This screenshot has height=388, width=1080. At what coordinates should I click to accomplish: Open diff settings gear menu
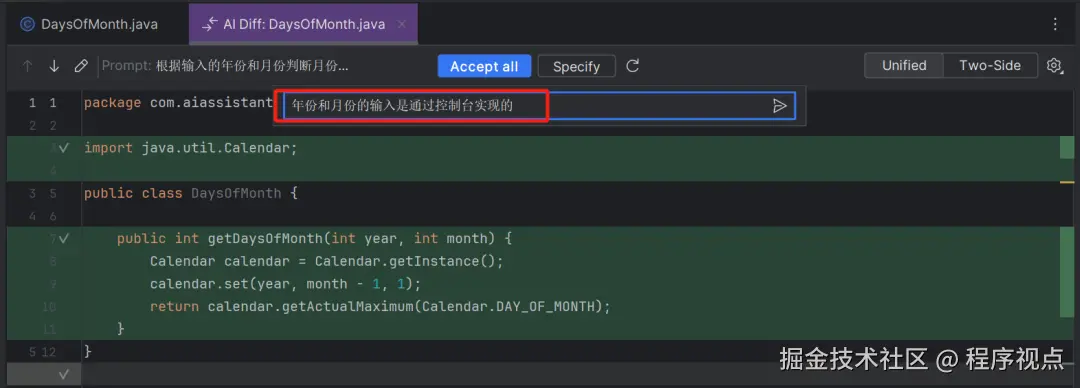click(1054, 65)
